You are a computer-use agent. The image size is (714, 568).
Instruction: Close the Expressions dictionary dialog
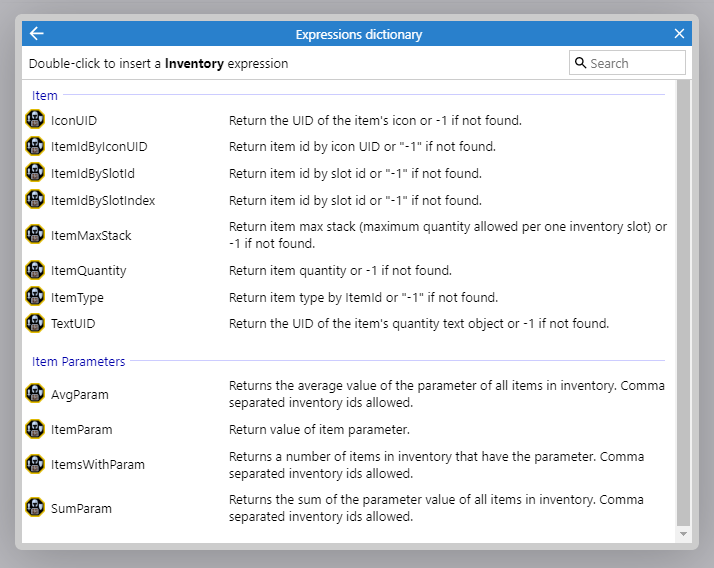pos(680,34)
